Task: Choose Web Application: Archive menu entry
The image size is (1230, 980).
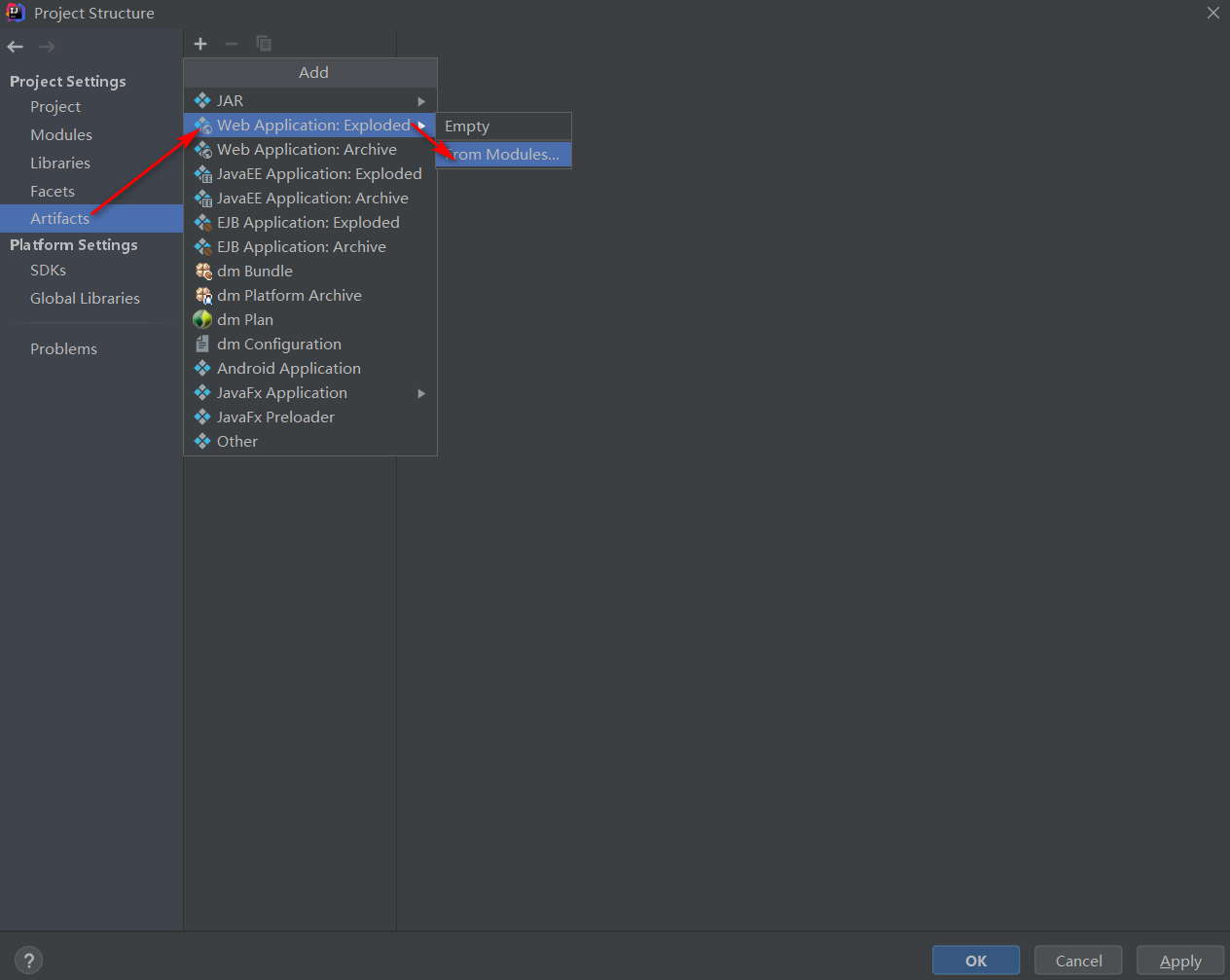Action: tap(310, 150)
